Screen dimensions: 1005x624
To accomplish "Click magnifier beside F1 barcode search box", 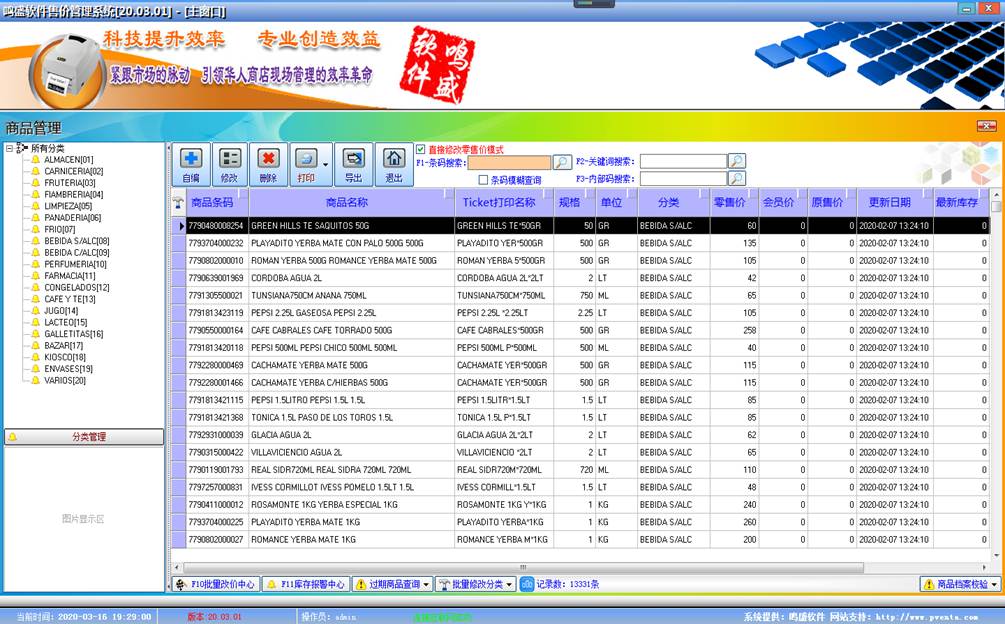I will pos(562,162).
